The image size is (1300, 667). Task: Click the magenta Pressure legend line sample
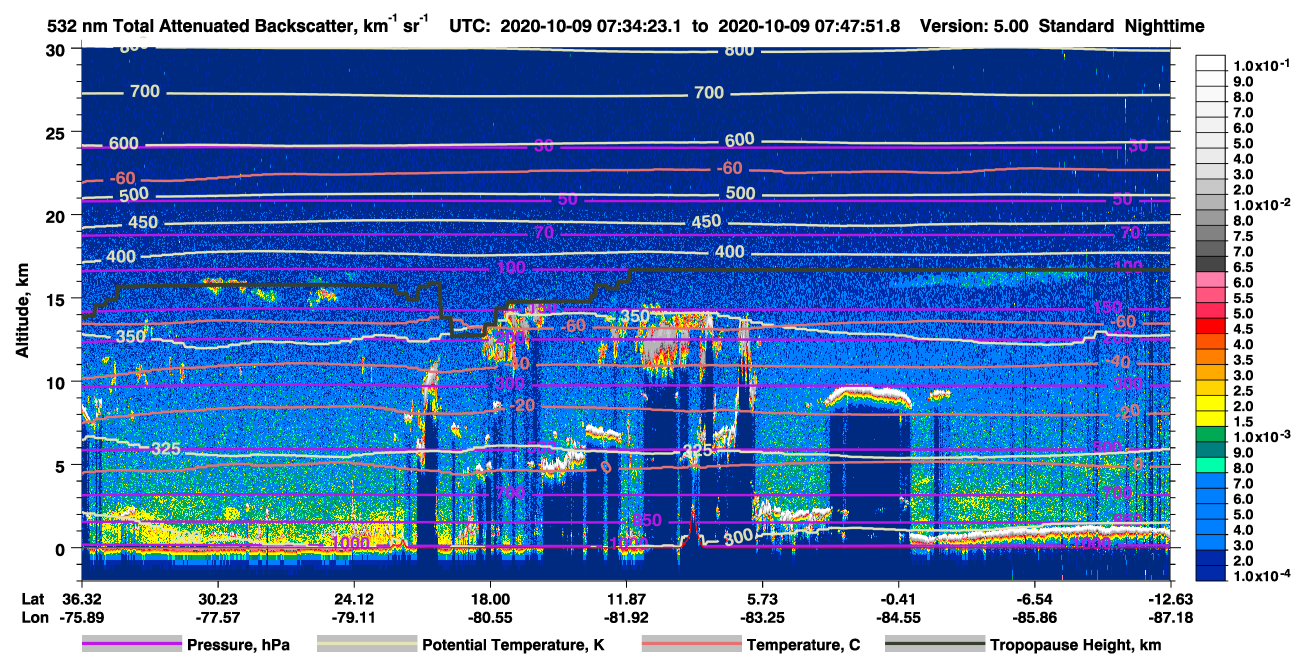point(131,645)
